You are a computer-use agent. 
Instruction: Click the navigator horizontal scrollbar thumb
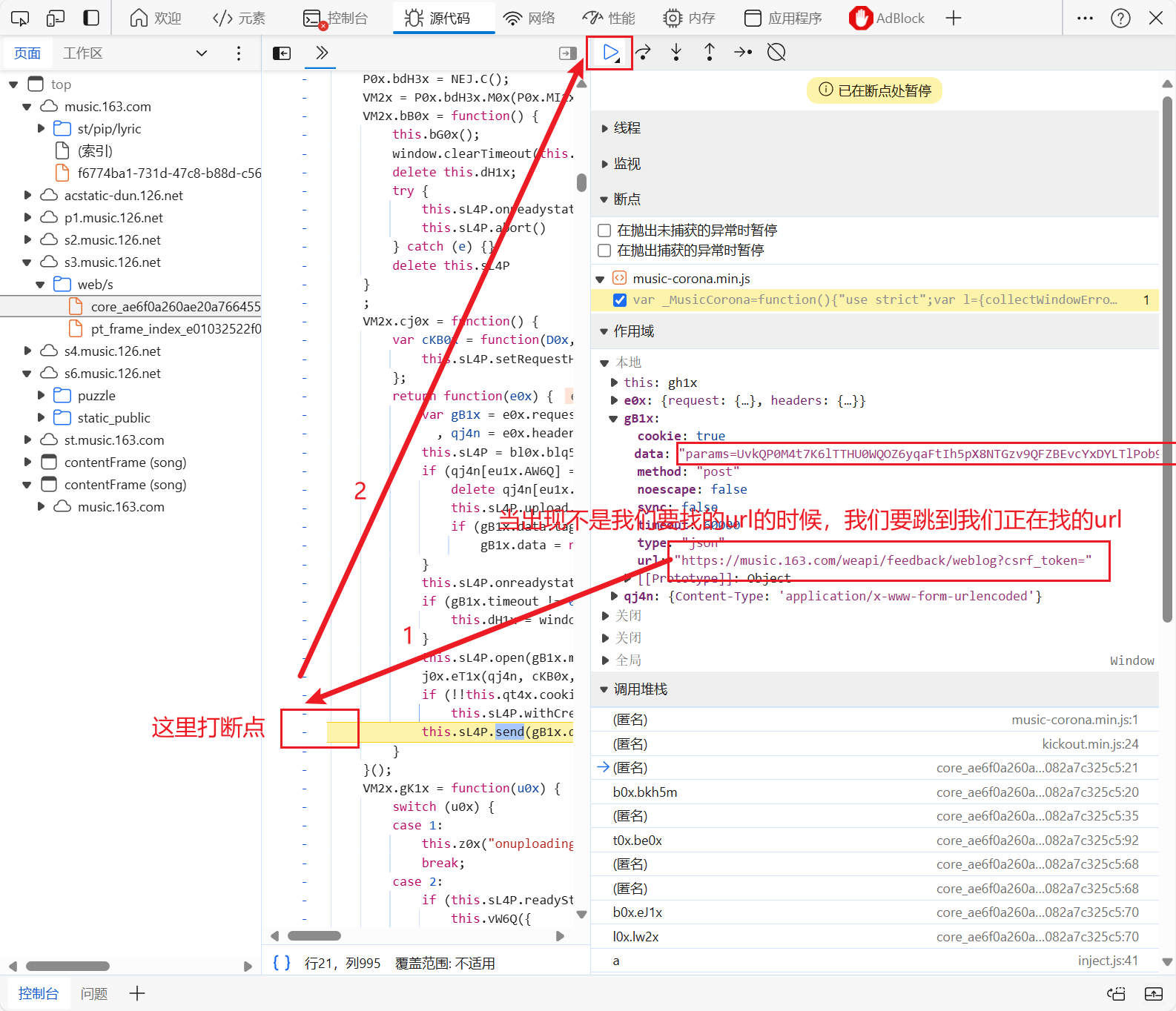click(x=67, y=966)
